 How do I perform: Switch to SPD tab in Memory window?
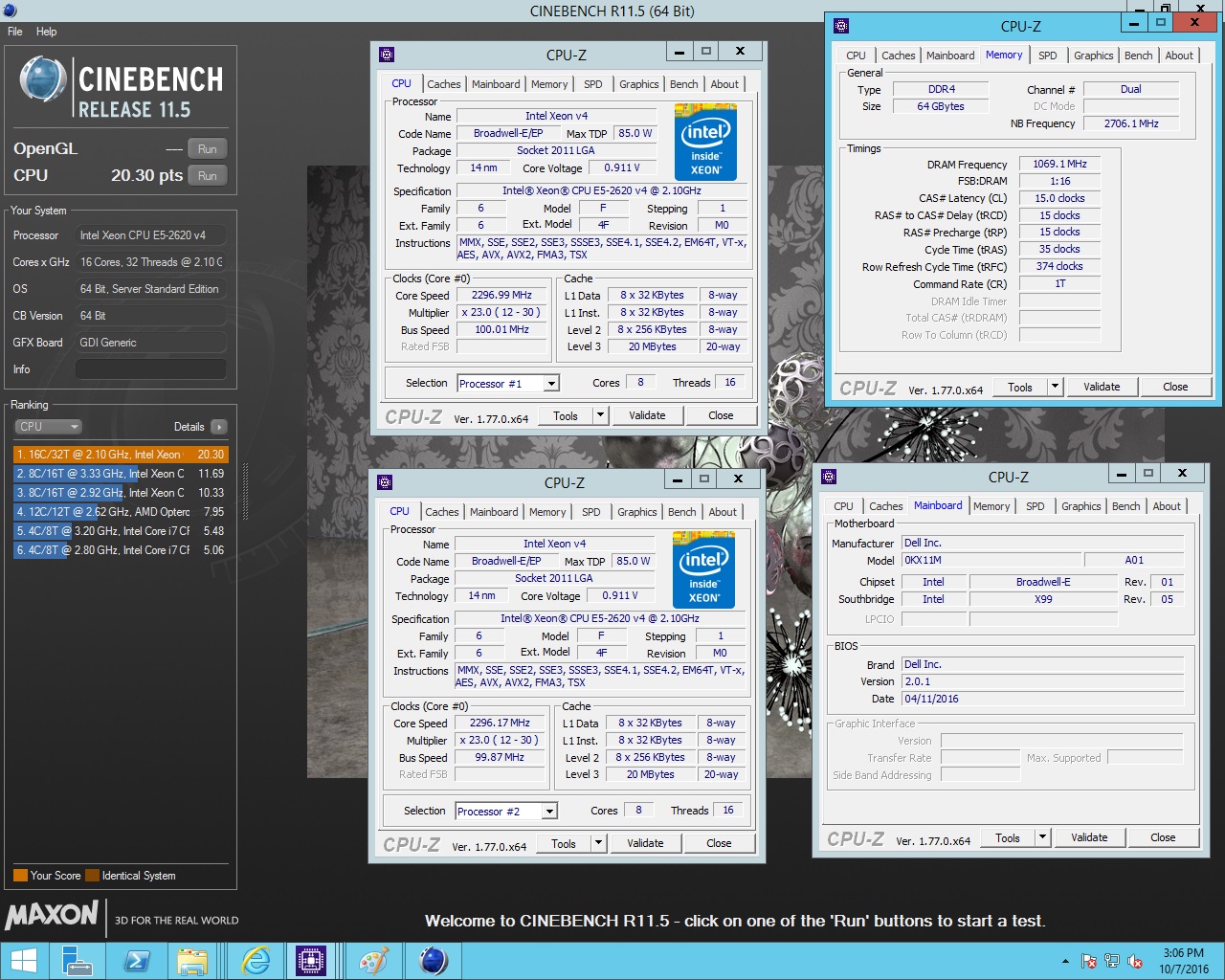[1048, 56]
